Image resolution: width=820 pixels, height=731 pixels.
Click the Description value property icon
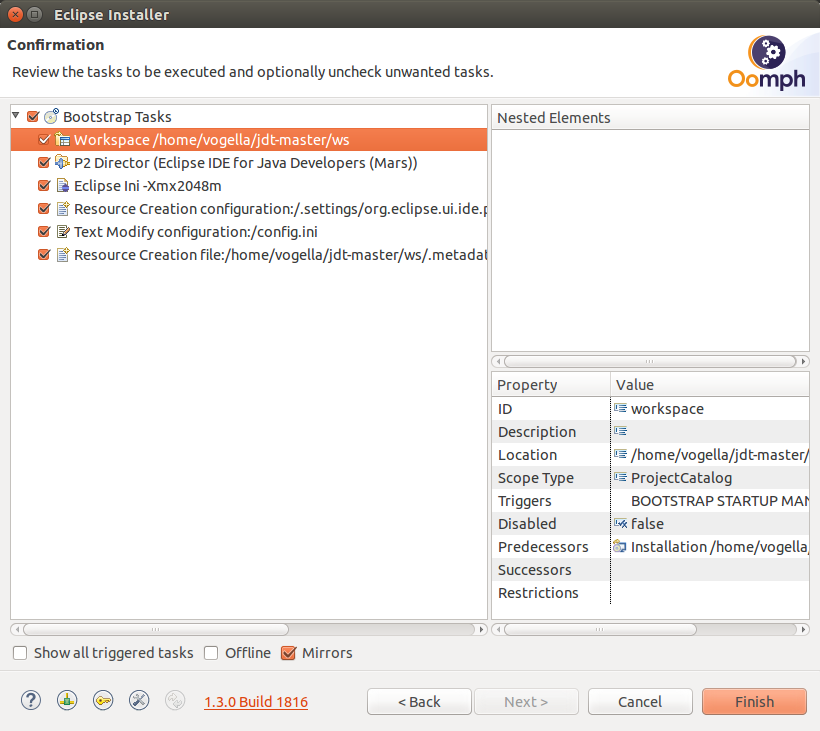[620, 431]
